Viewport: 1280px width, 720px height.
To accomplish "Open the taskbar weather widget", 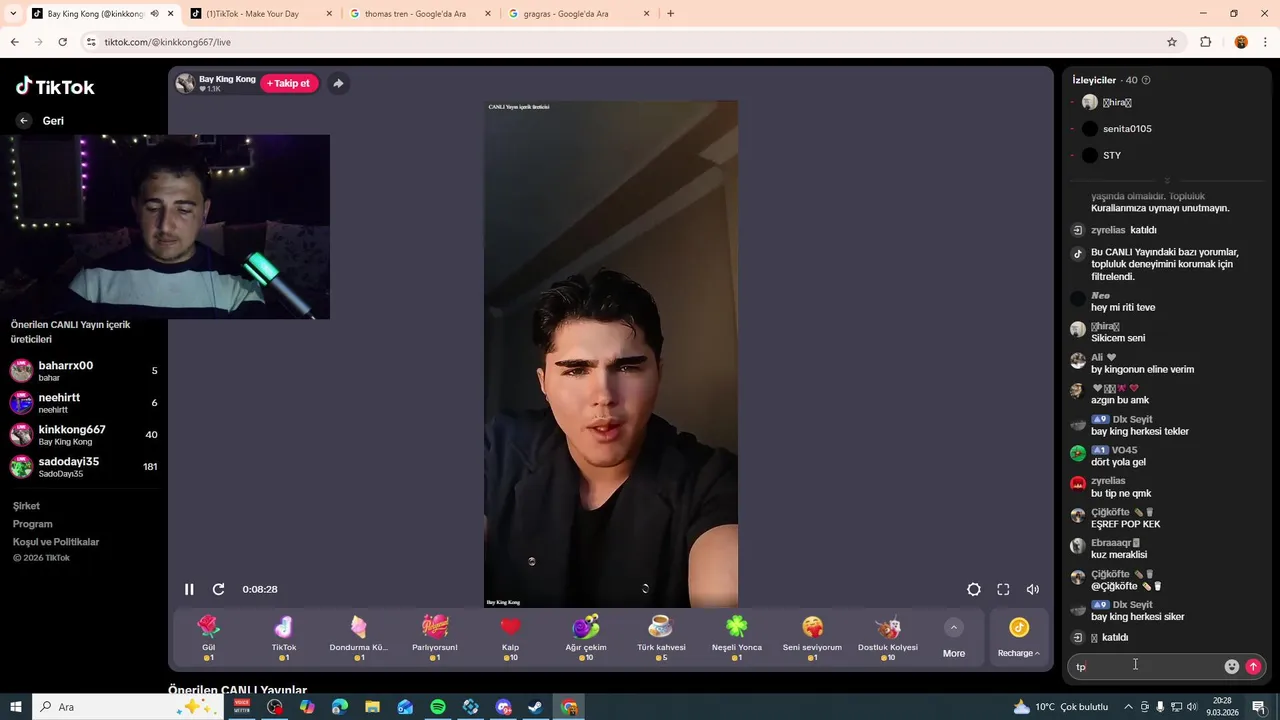I will click(1062, 707).
